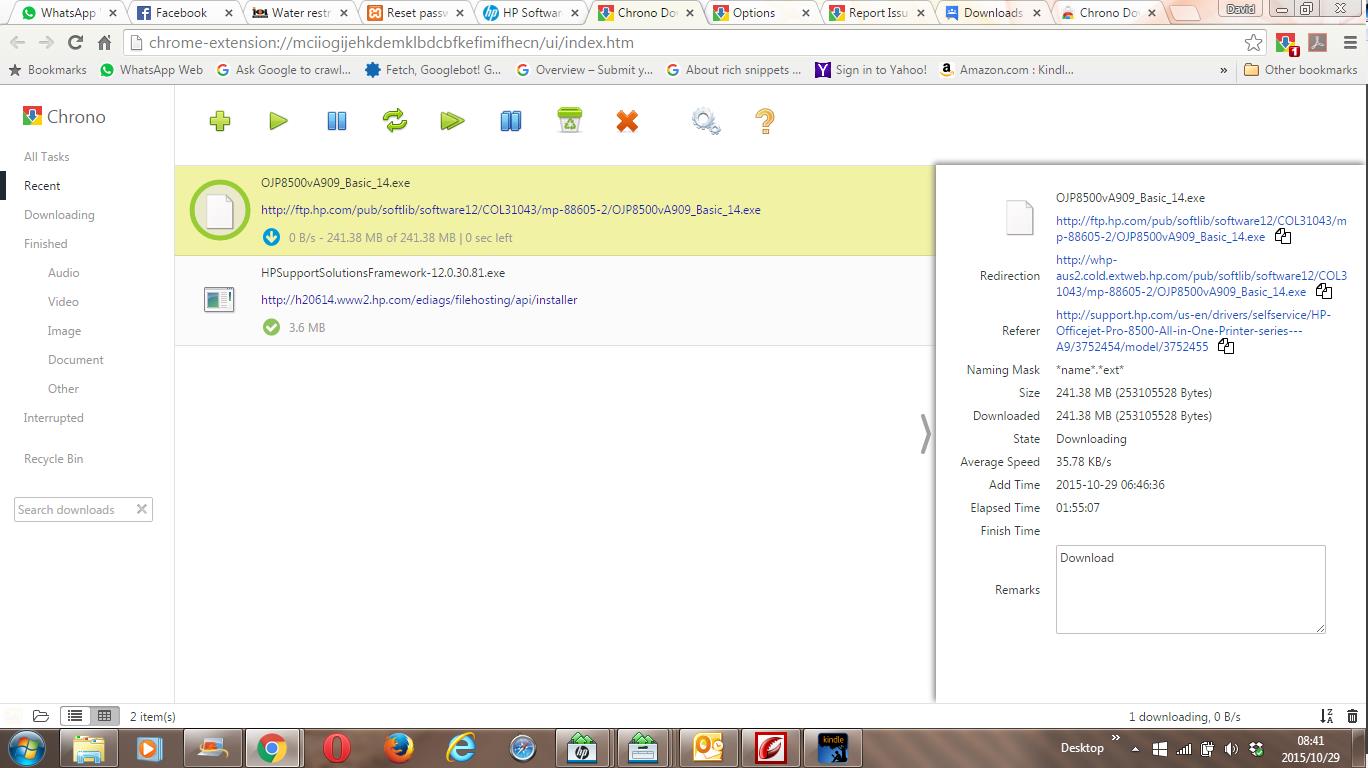The image size is (1368, 768).
Task: Delete task with the orange X icon
Action: [x=627, y=121]
